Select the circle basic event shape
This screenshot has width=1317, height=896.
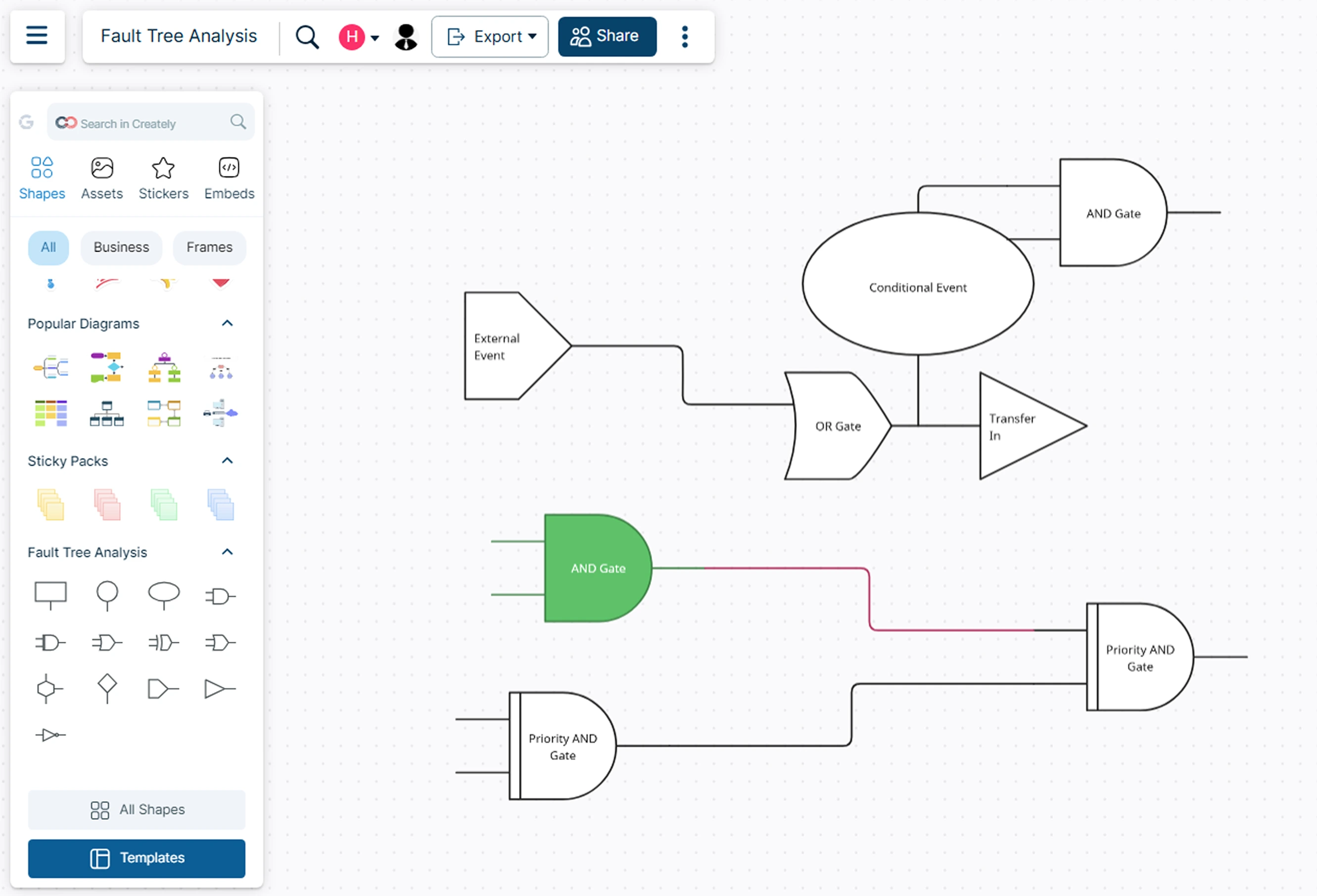(x=107, y=596)
